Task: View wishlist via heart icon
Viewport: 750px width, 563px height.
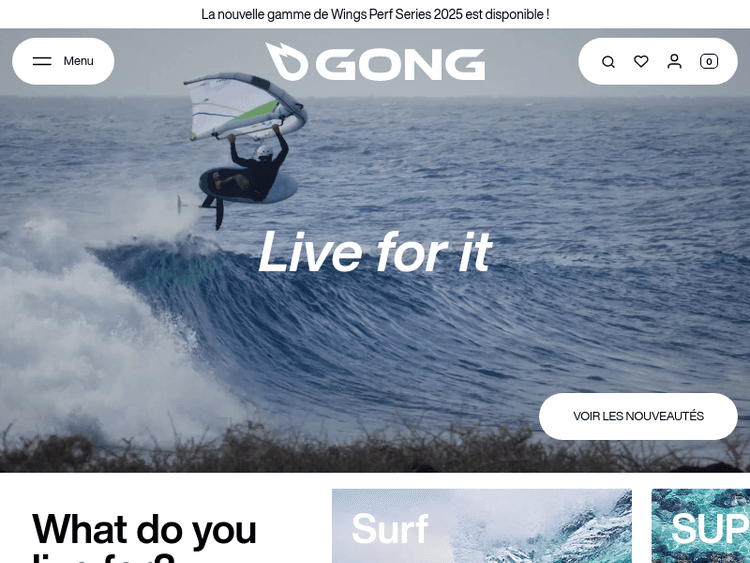Action: point(641,61)
